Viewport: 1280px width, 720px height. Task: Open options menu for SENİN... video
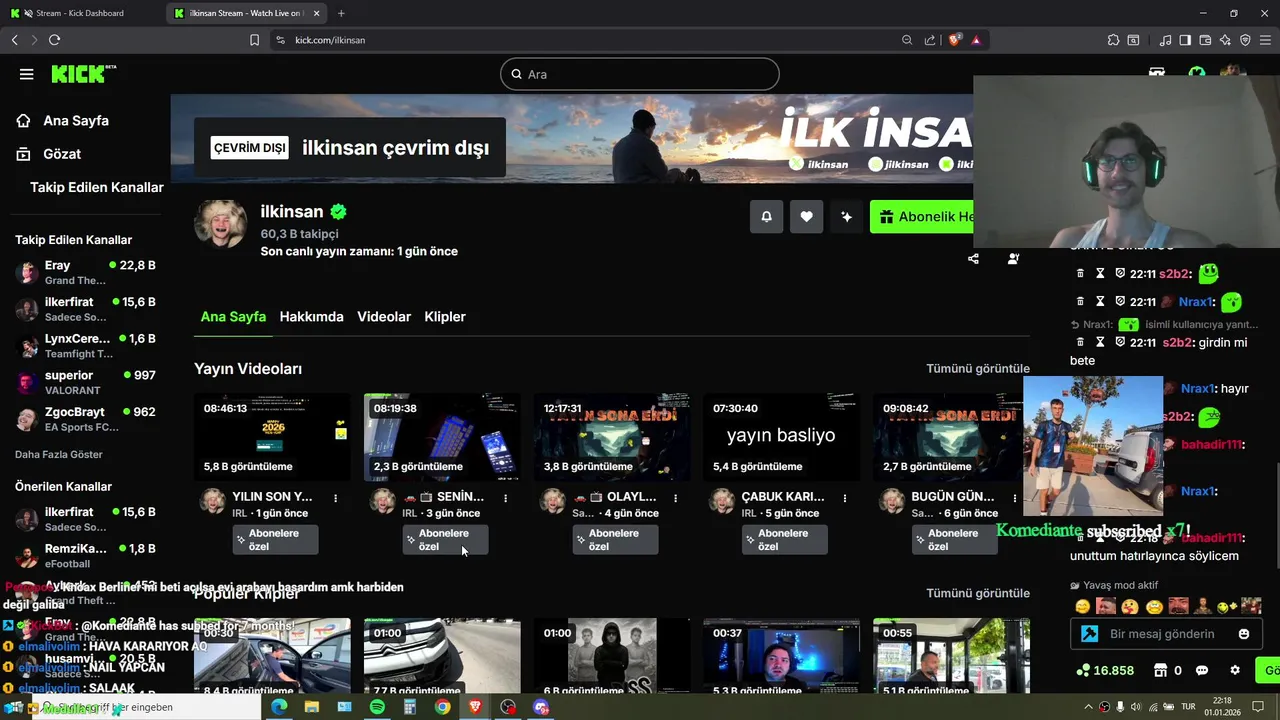[505, 497]
